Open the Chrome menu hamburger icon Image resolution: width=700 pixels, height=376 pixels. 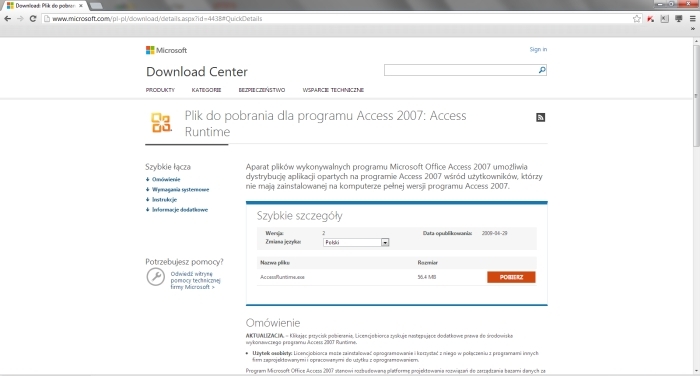click(693, 19)
